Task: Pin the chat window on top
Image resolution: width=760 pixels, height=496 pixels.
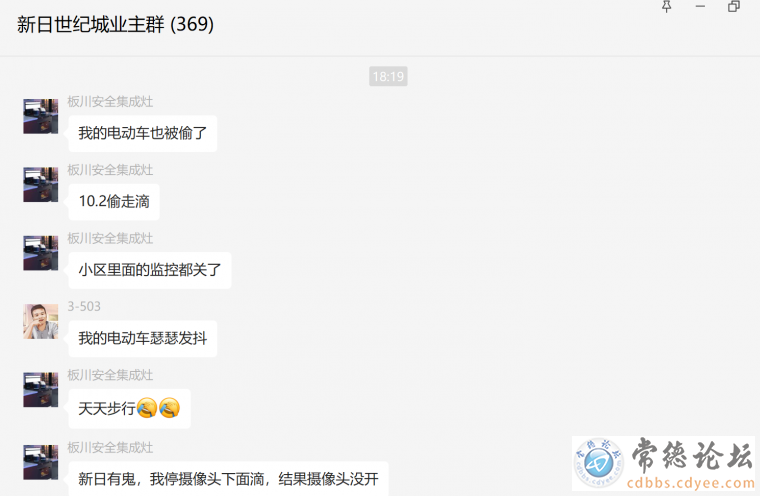Action: tap(667, 6)
